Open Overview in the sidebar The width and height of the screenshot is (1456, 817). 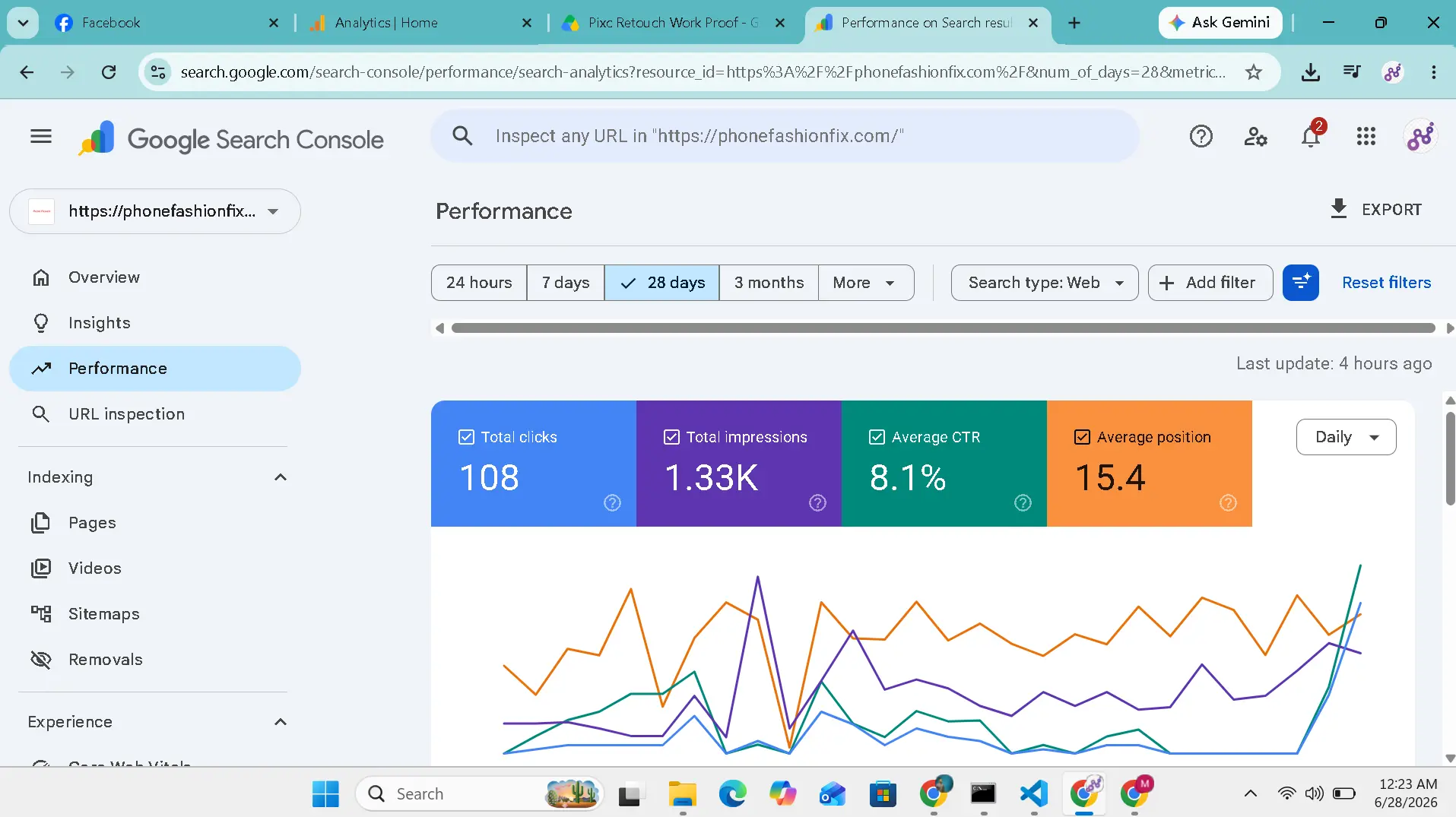coord(155,277)
